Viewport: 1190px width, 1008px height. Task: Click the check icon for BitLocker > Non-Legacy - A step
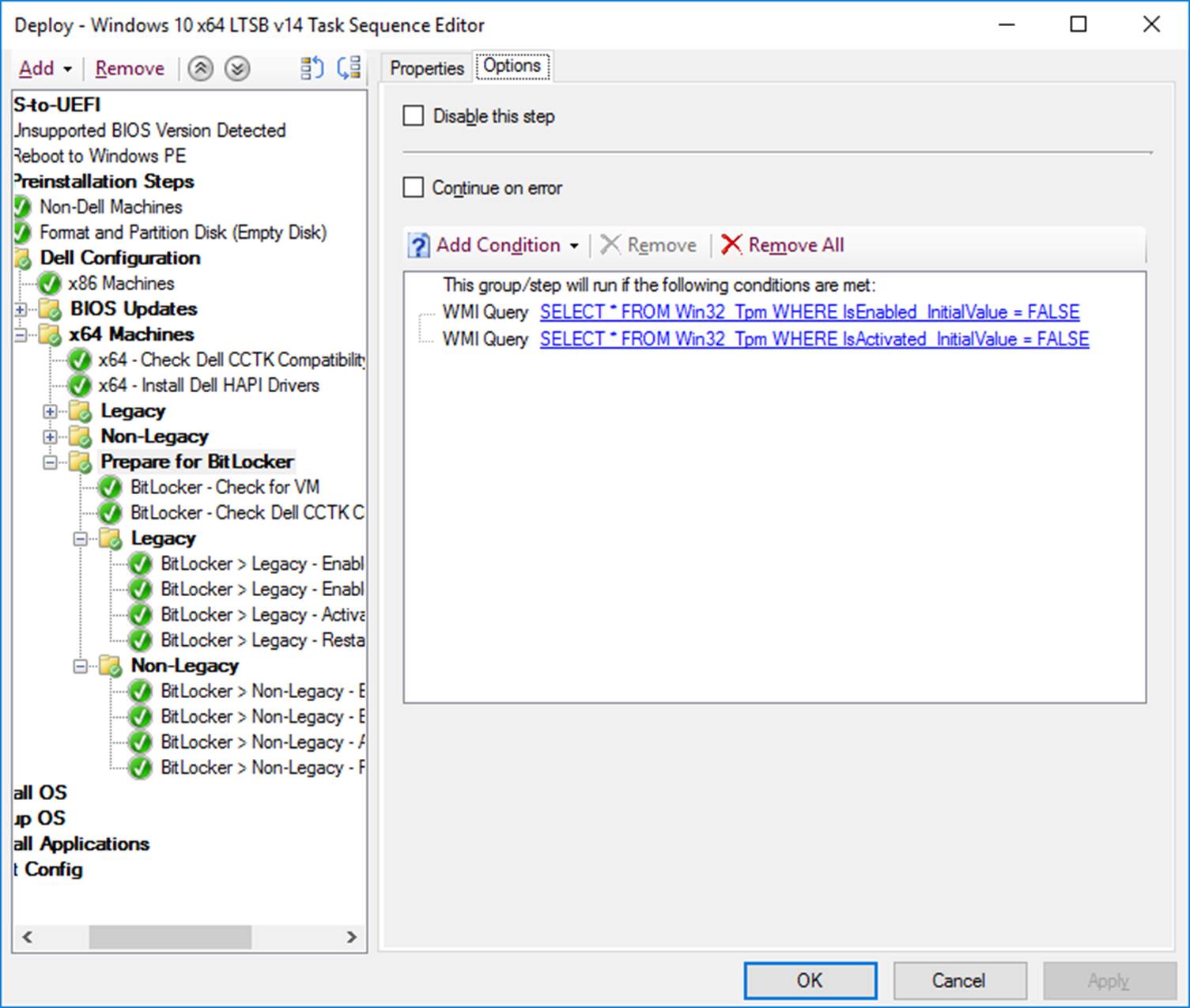point(140,742)
